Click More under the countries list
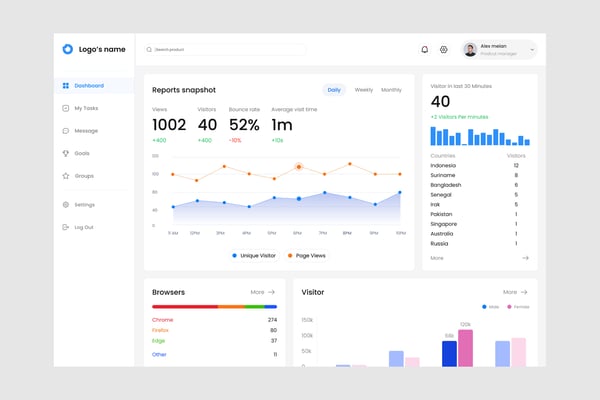This screenshot has width=600, height=400. pyautogui.click(x=437, y=258)
